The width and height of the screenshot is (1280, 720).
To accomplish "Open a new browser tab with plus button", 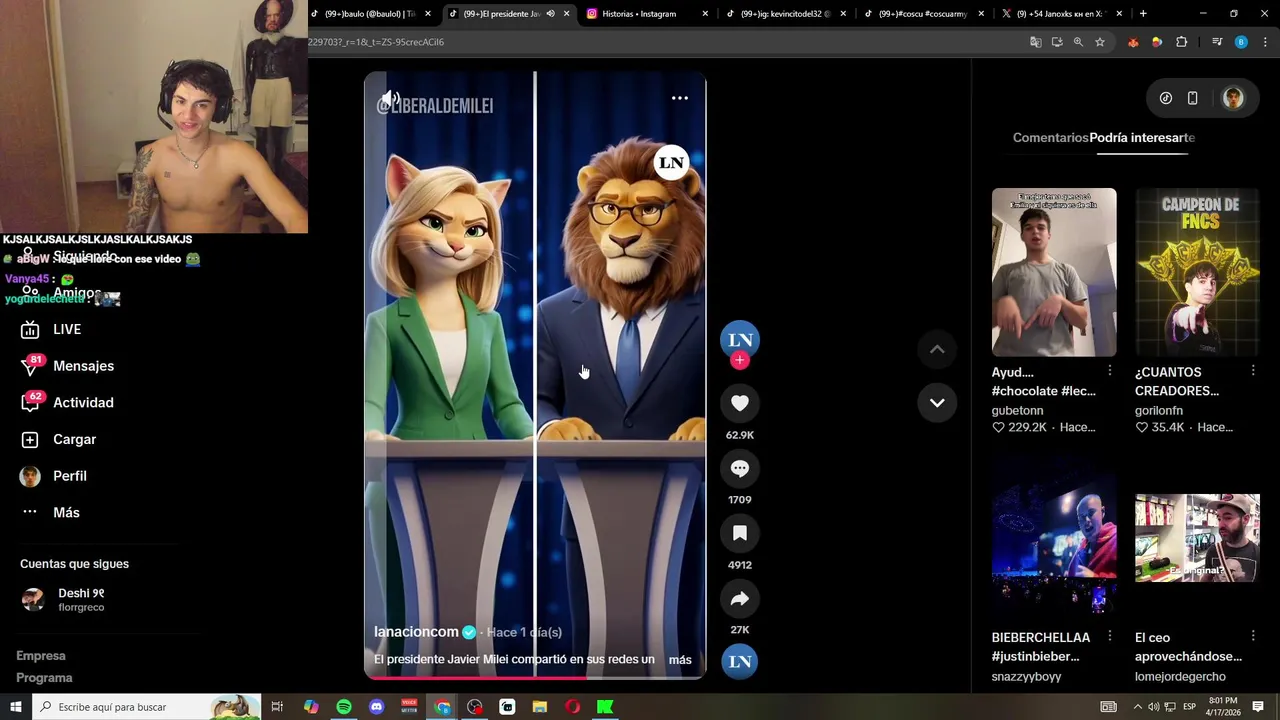I will point(1143,14).
